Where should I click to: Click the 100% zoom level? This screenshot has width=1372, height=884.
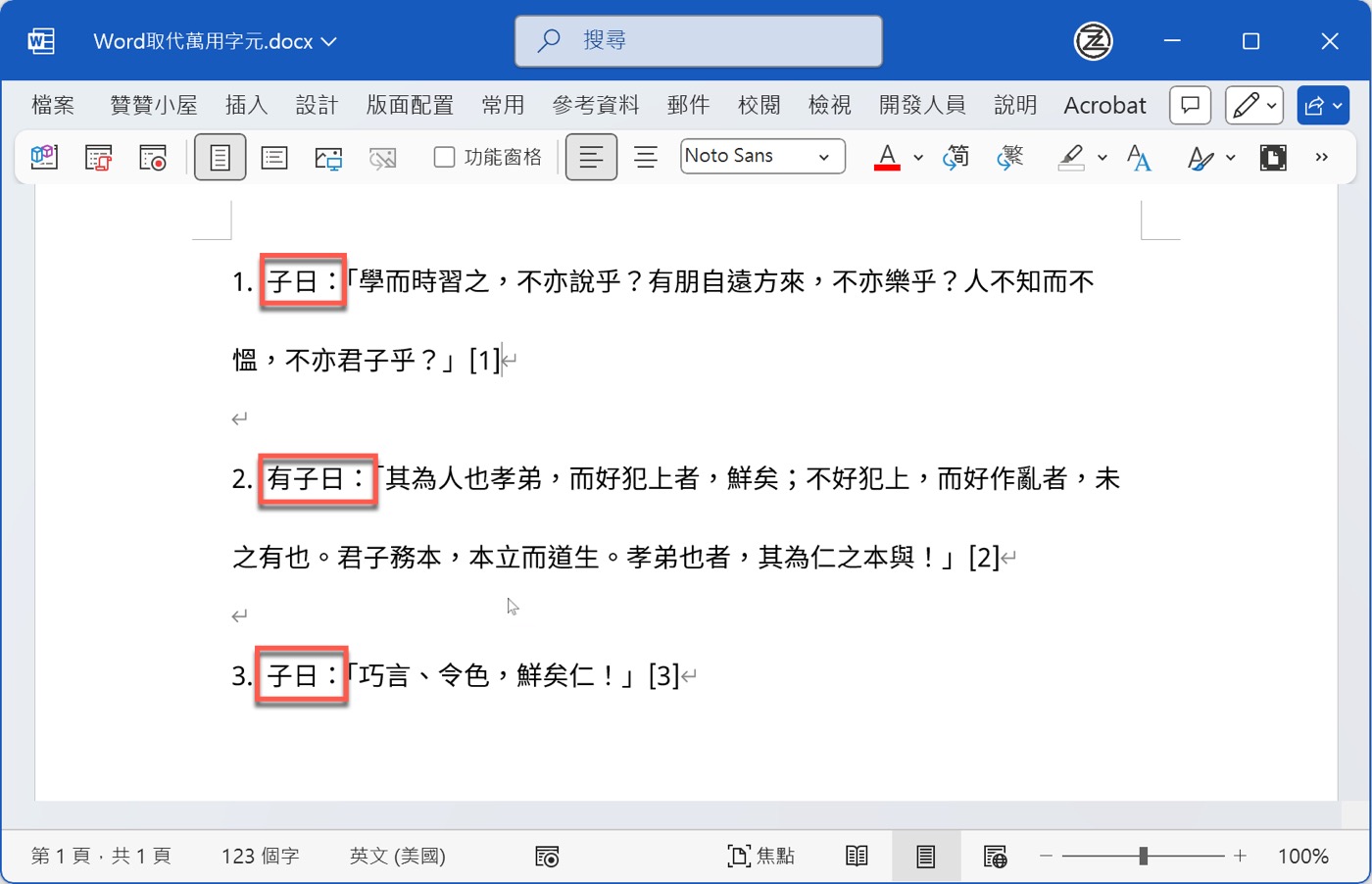pyautogui.click(x=1302, y=856)
